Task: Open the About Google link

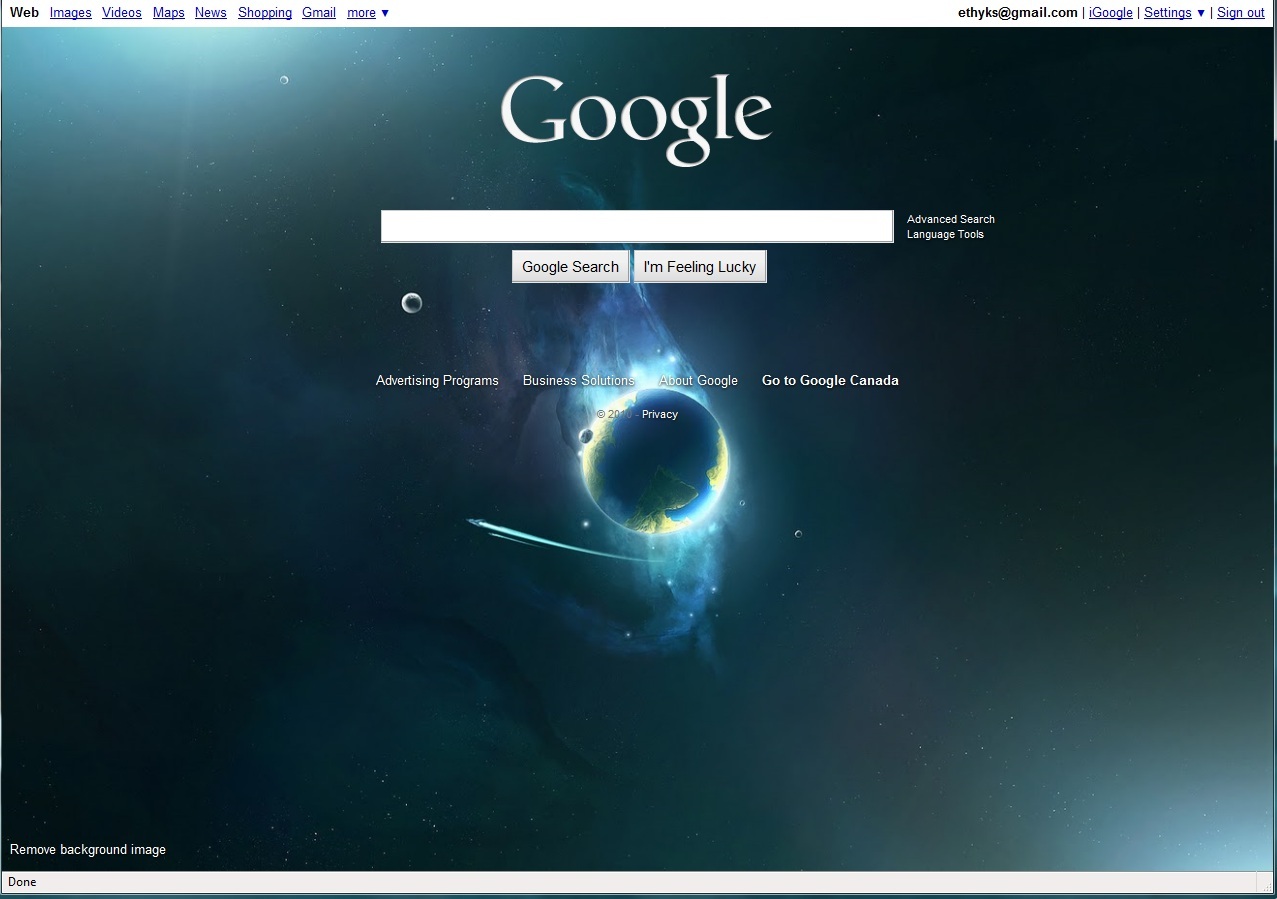Action: pos(698,380)
